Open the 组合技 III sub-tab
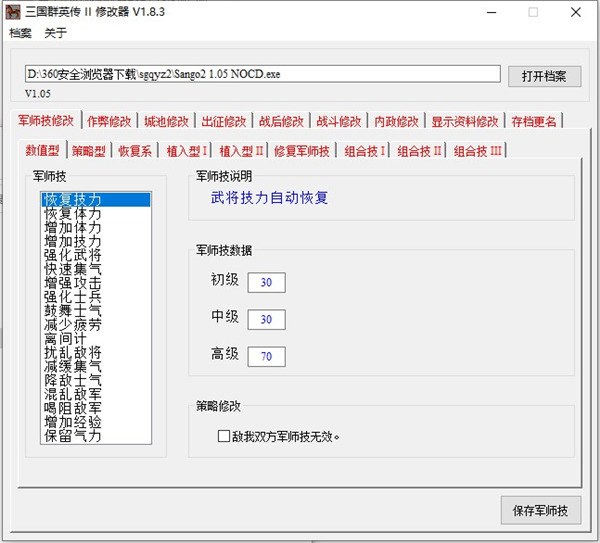Screen dimensions: 600x543 coord(478,151)
